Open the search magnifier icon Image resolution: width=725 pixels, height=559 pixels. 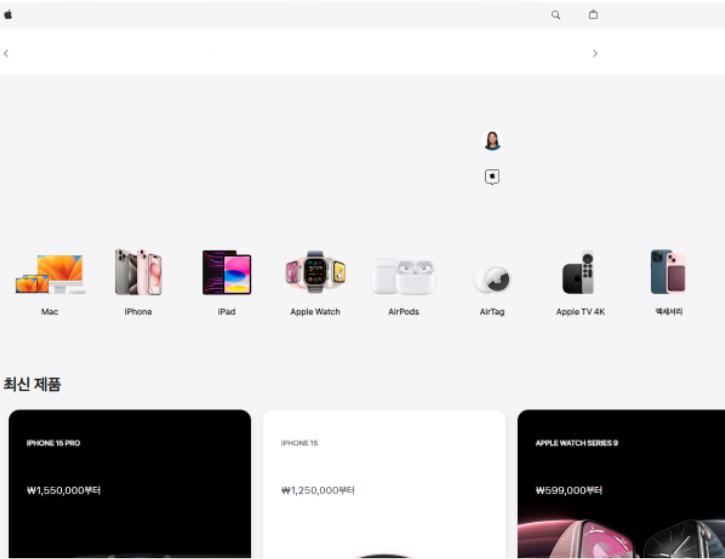click(x=556, y=15)
